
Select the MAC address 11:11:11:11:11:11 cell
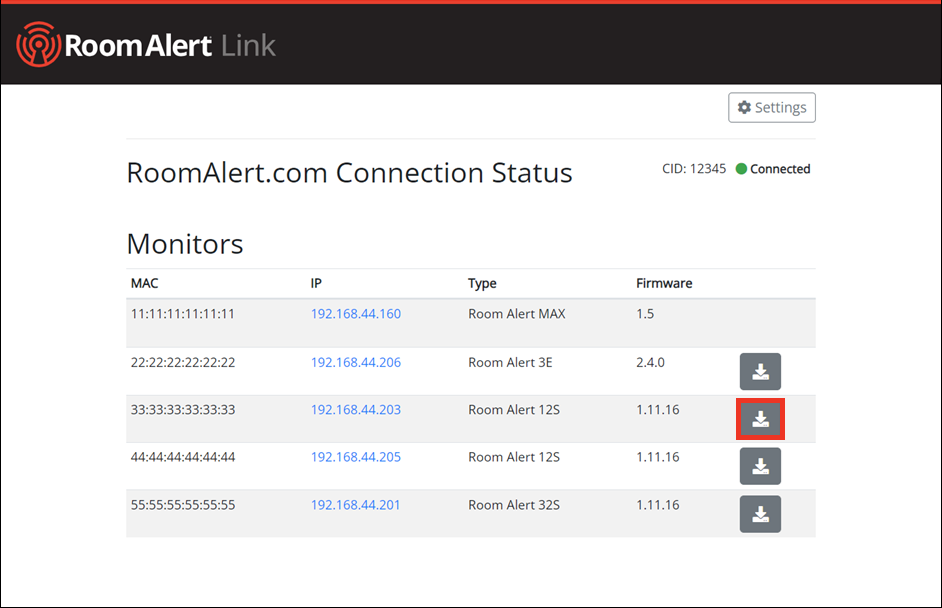click(x=183, y=314)
